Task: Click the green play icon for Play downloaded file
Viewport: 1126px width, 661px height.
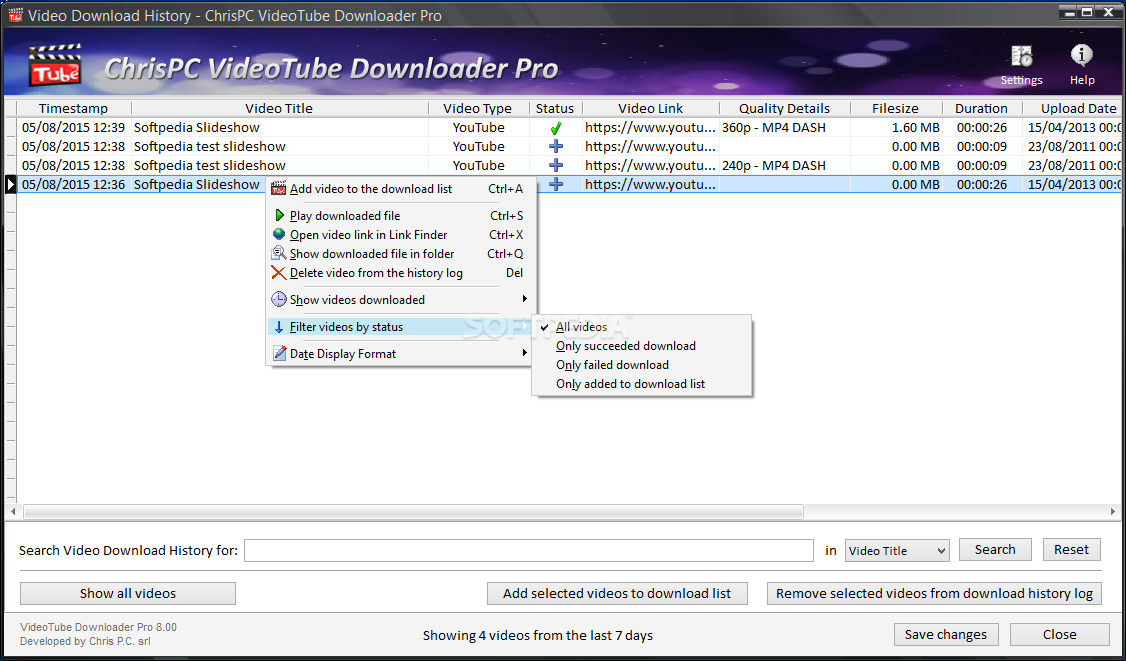Action: tap(279, 216)
